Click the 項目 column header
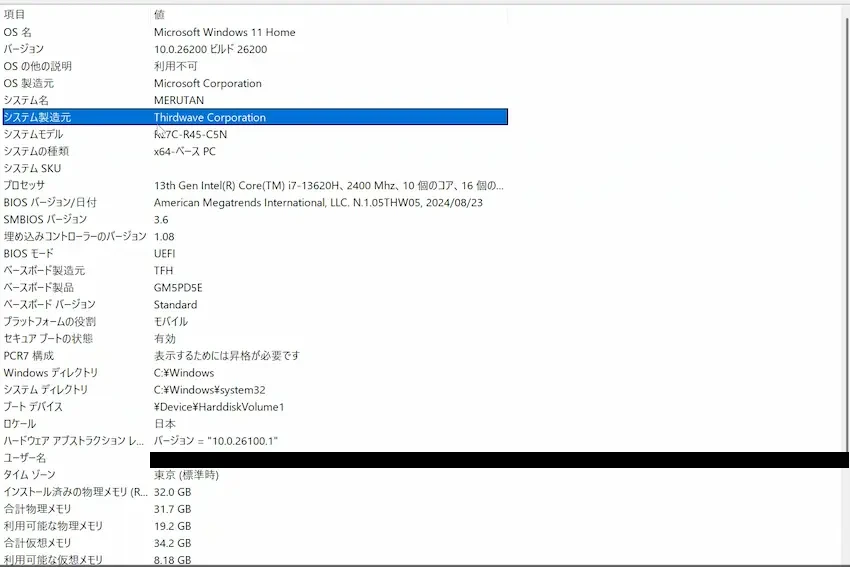The height and width of the screenshot is (567, 850). [76, 15]
